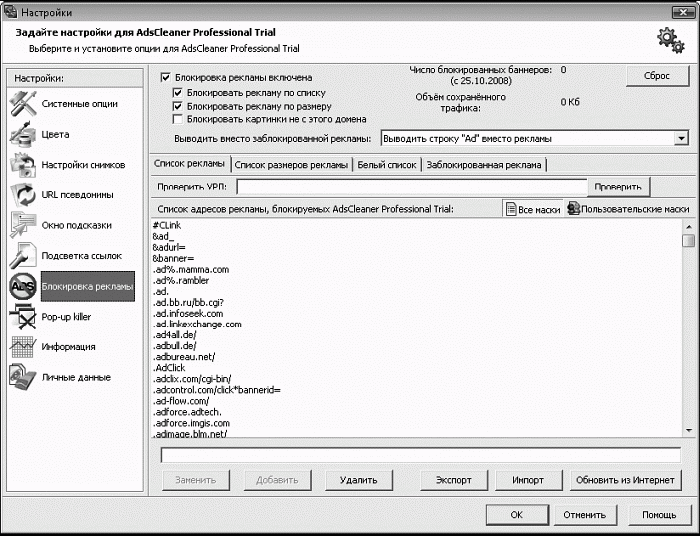
Task: Enable Блокировать картинки не с этого домена
Action: [x=178, y=119]
